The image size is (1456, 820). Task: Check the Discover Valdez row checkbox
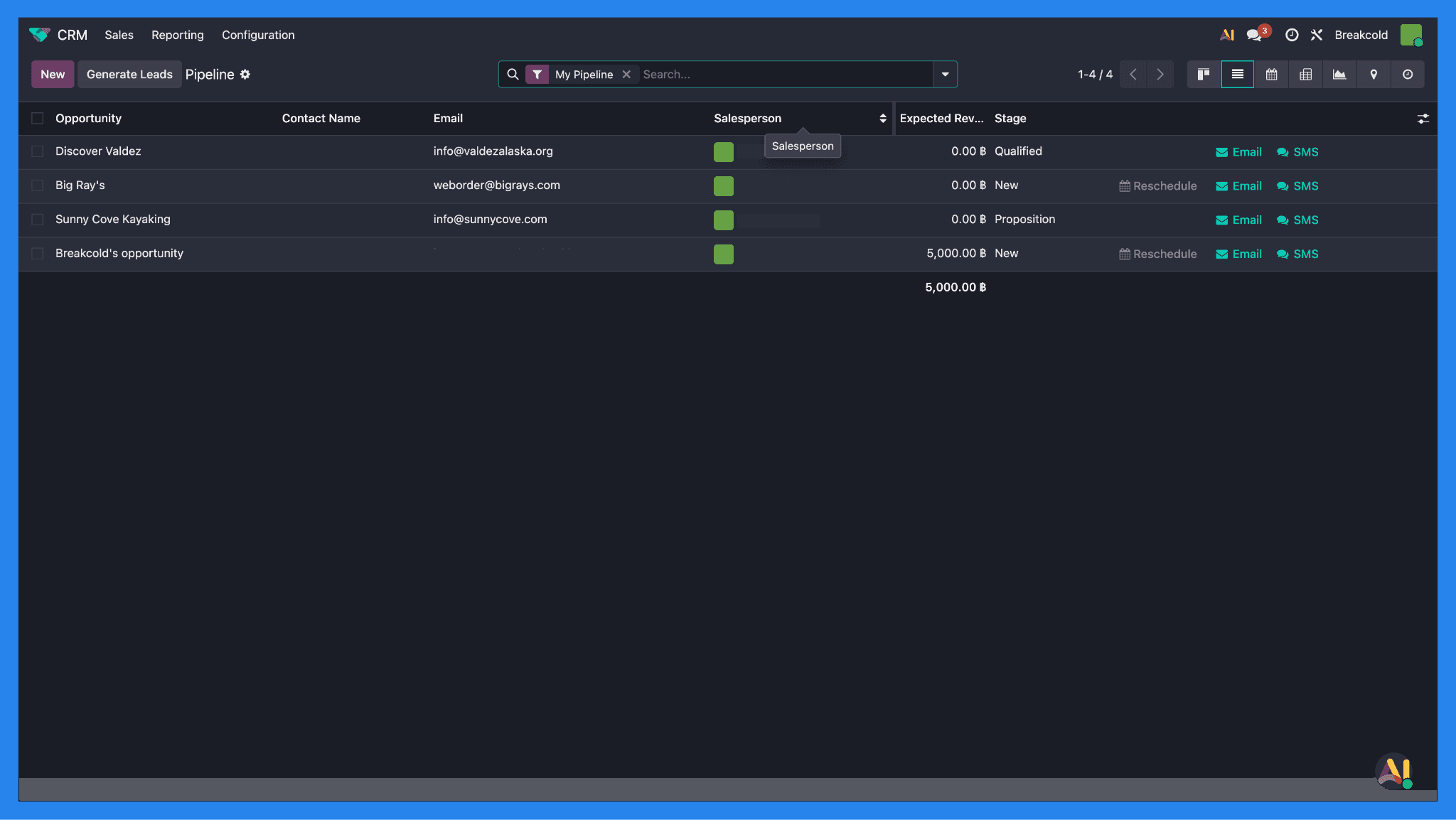point(38,151)
